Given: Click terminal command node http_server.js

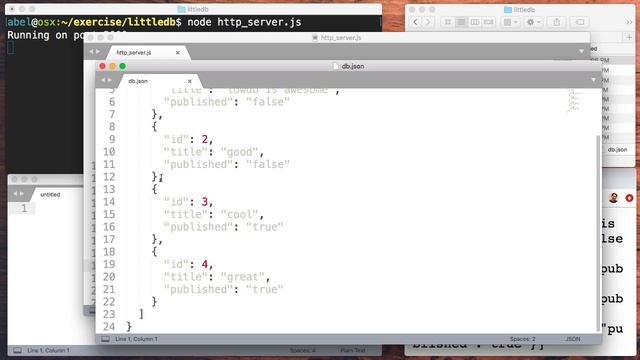Looking at the screenshot, I should [x=244, y=22].
